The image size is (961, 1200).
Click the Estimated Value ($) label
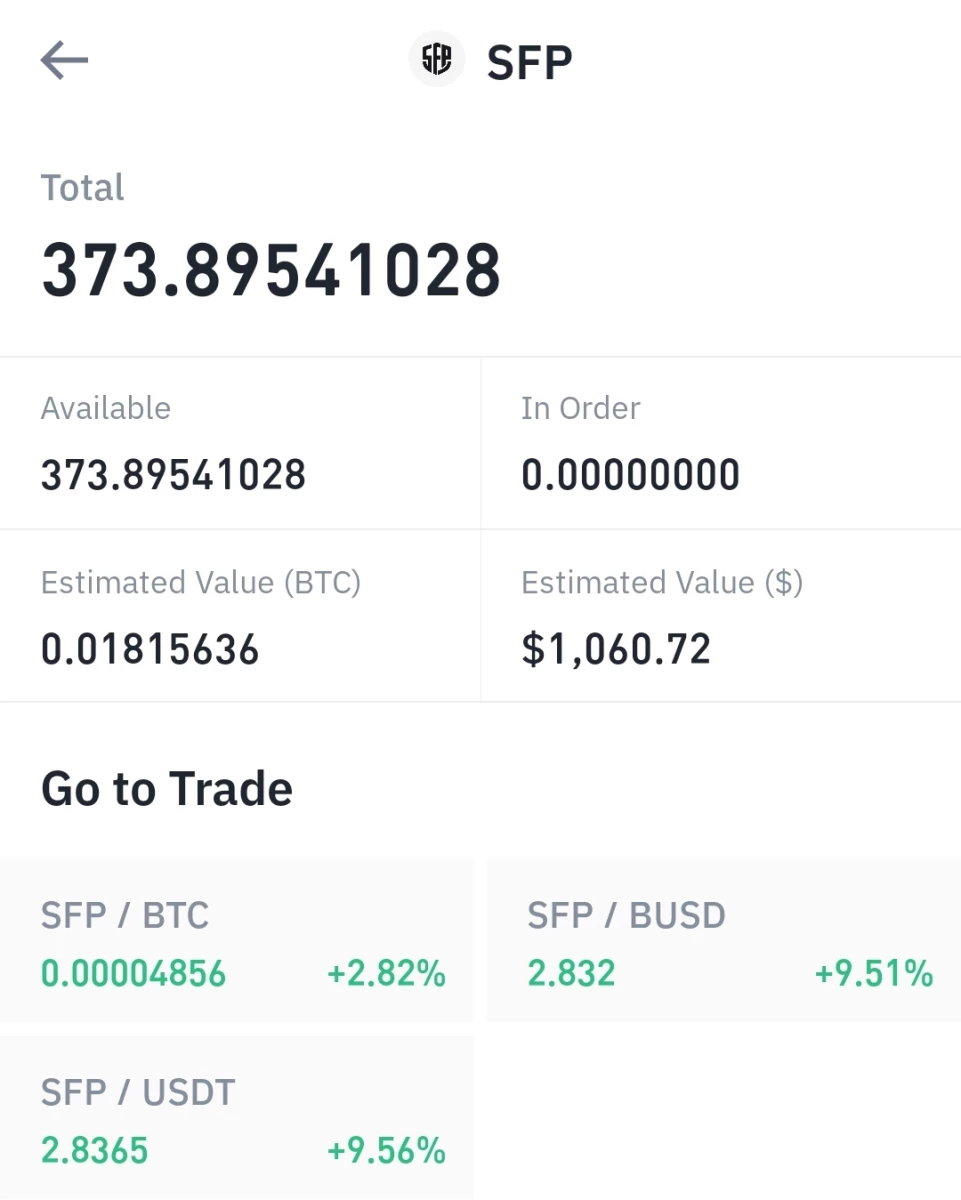[x=662, y=582]
